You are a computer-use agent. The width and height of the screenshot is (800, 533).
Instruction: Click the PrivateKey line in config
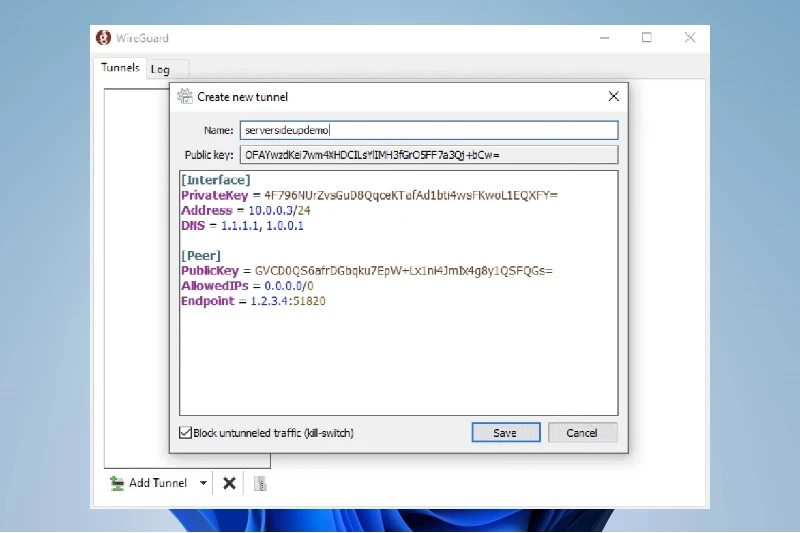pos(369,195)
